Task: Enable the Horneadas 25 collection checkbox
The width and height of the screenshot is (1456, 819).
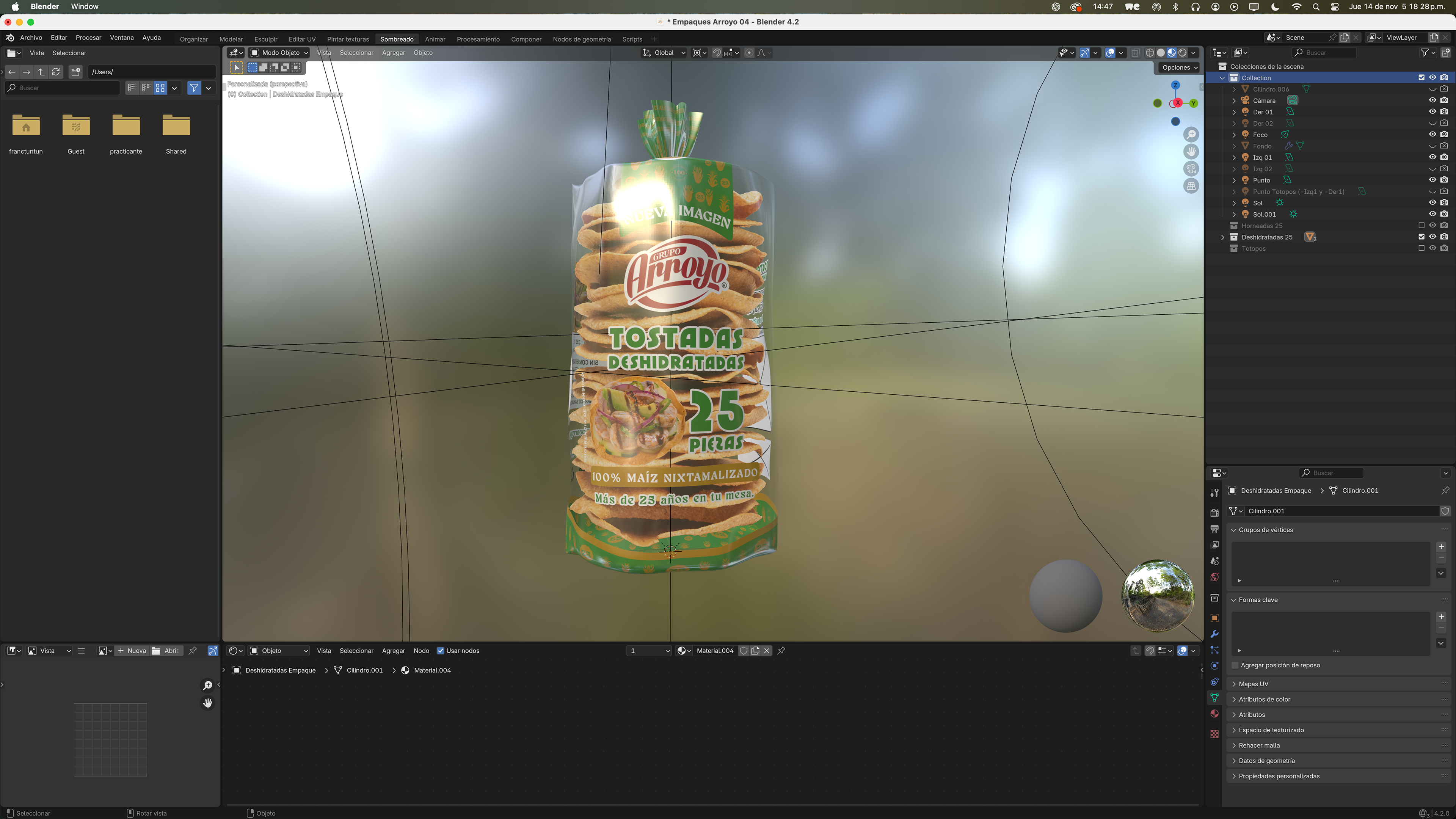Action: pos(1421,226)
